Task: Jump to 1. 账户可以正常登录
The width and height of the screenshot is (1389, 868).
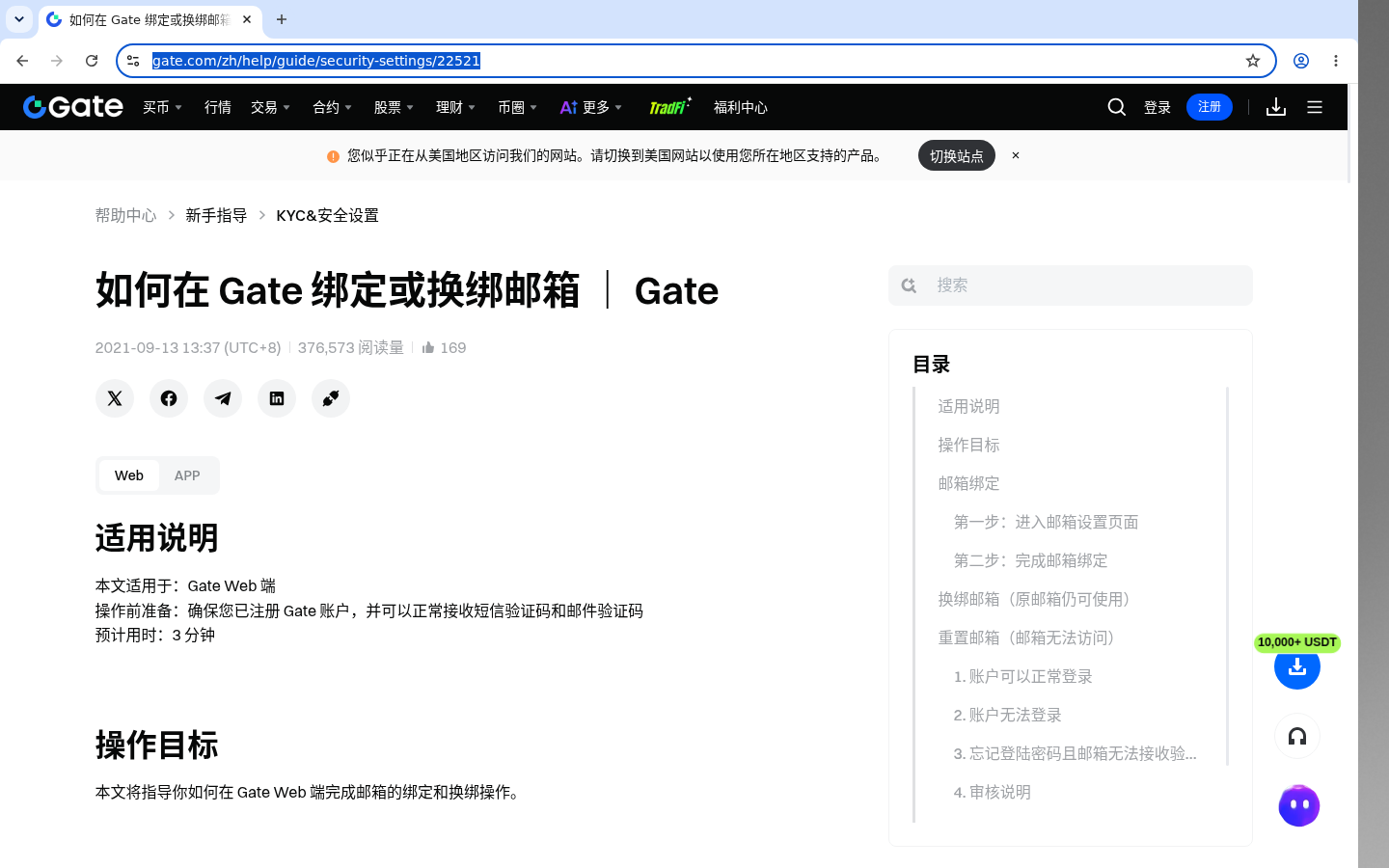Action: [1022, 676]
